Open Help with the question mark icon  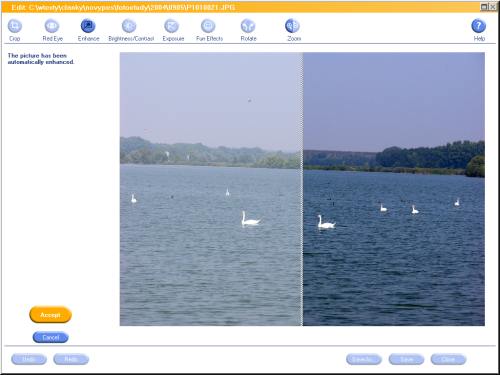click(479, 26)
